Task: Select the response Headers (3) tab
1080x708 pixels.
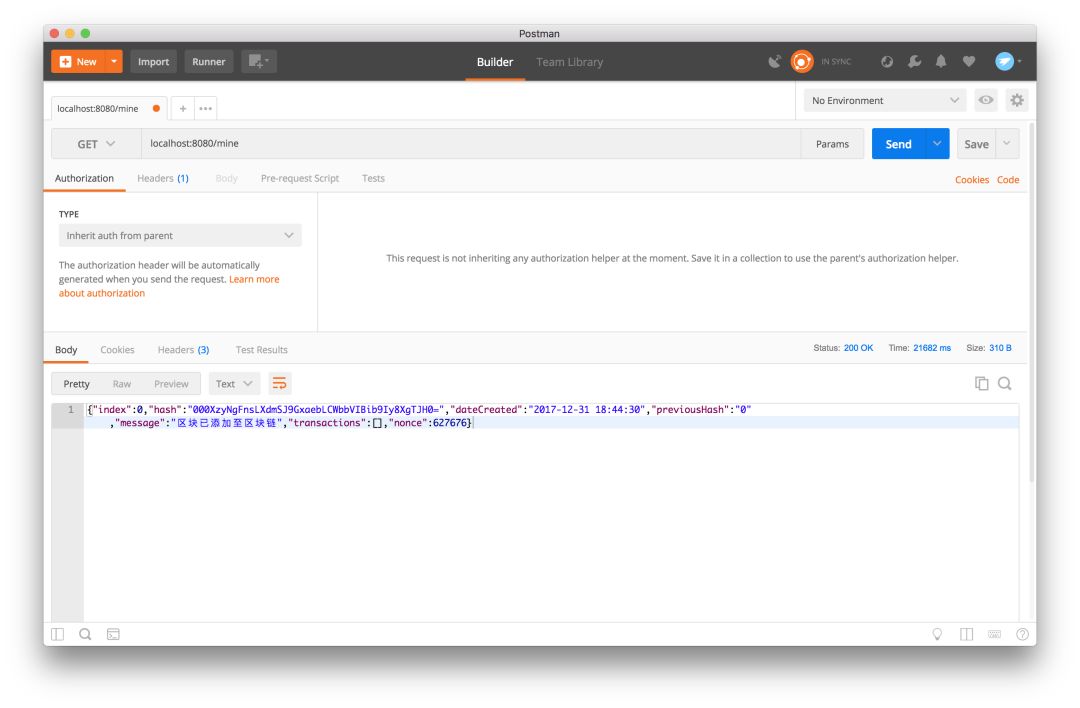Action: coord(183,350)
